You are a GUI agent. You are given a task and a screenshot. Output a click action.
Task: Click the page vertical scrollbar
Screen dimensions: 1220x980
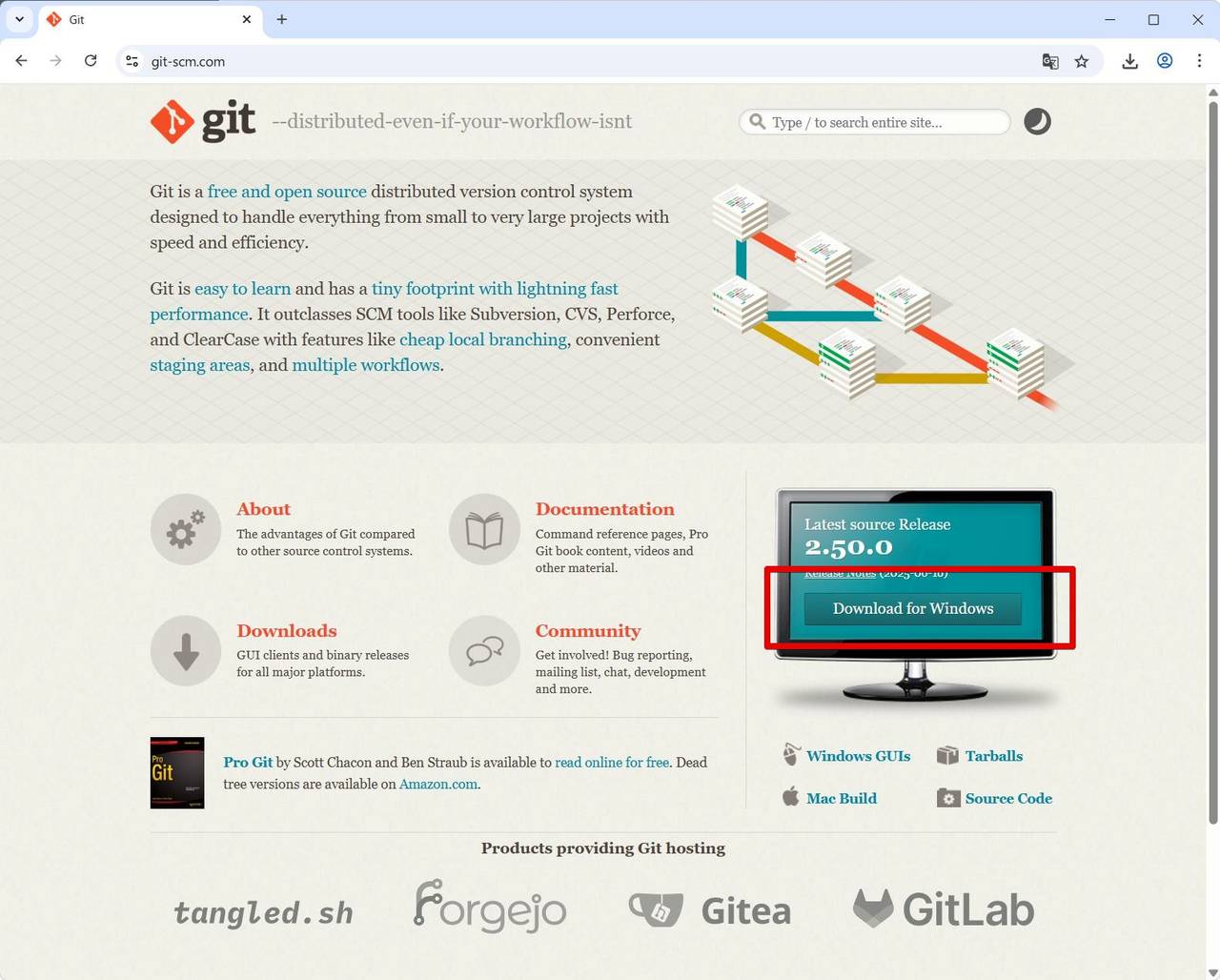[x=1212, y=458]
